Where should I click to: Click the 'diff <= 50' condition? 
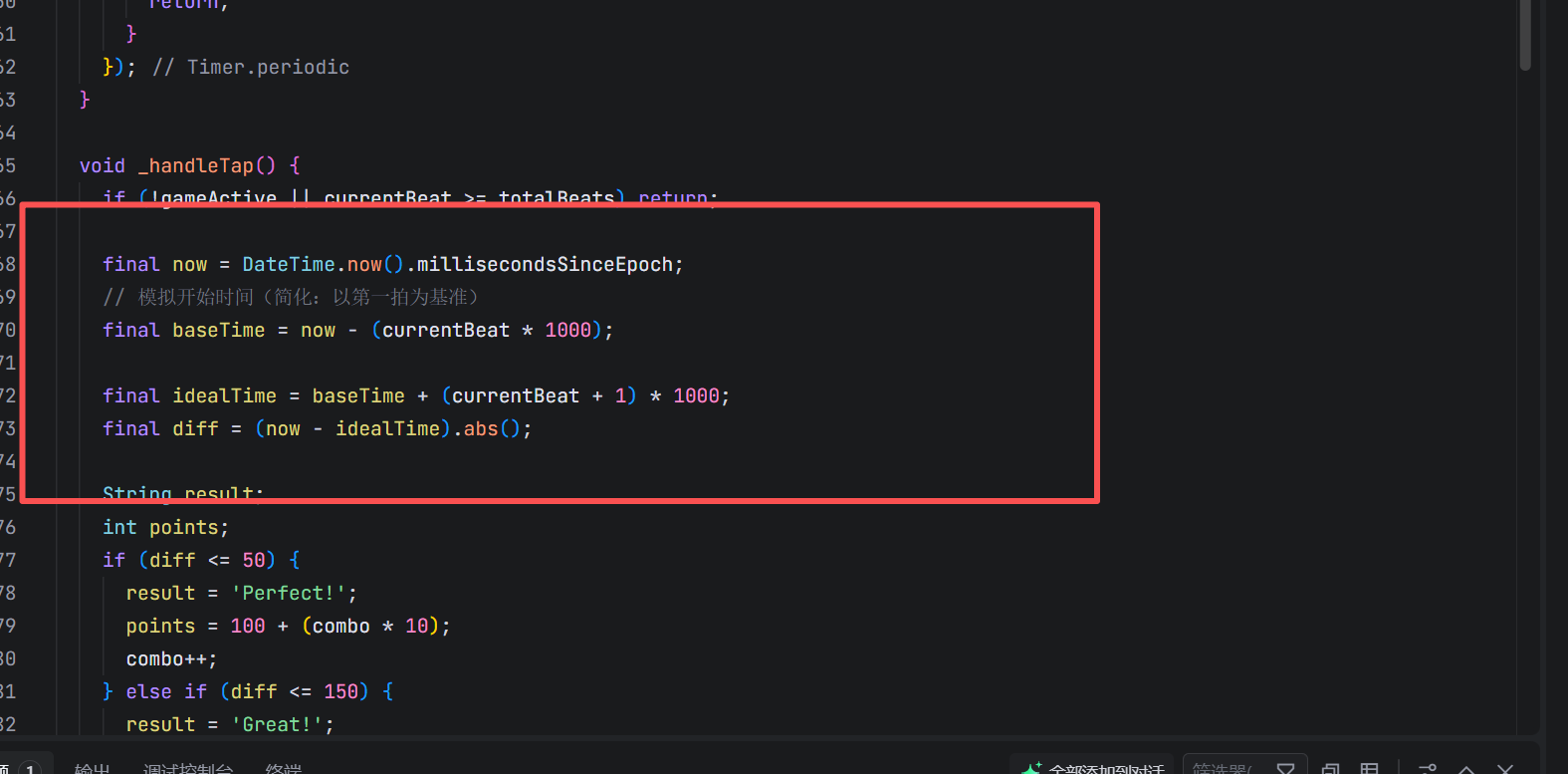pyautogui.click(x=207, y=560)
